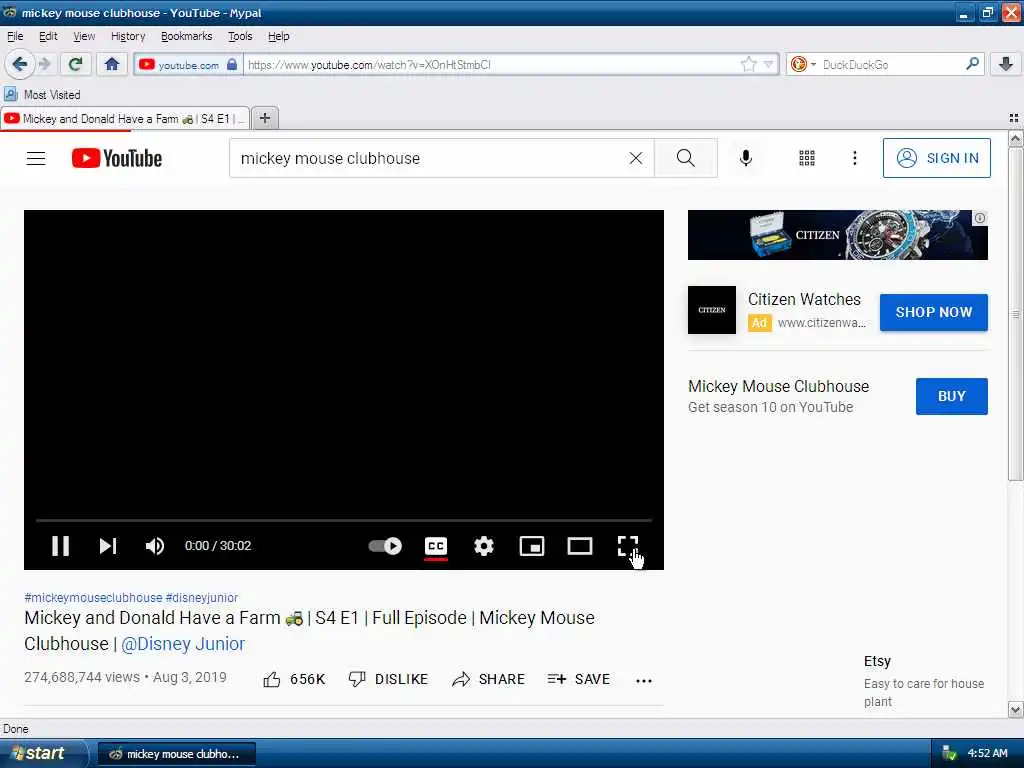The height and width of the screenshot is (768, 1024).
Task: Click mickey mouse clubhouse taskbar button
Action: 176,754
